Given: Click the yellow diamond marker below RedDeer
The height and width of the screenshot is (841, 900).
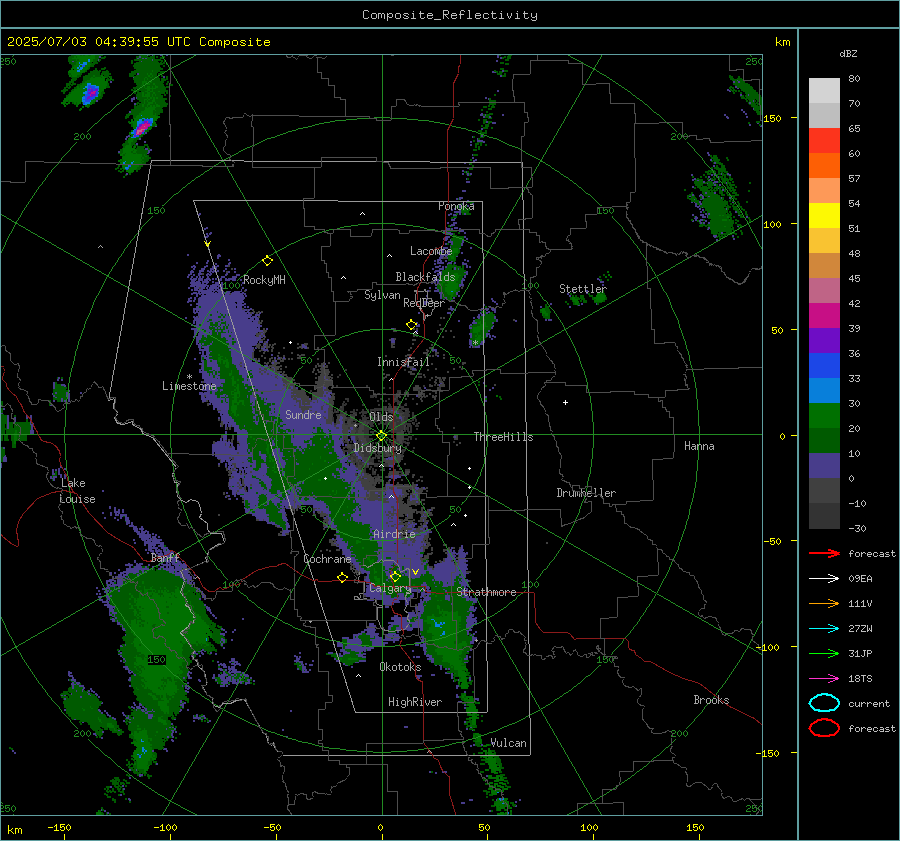Looking at the screenshot, I should (x=411, y=325).
